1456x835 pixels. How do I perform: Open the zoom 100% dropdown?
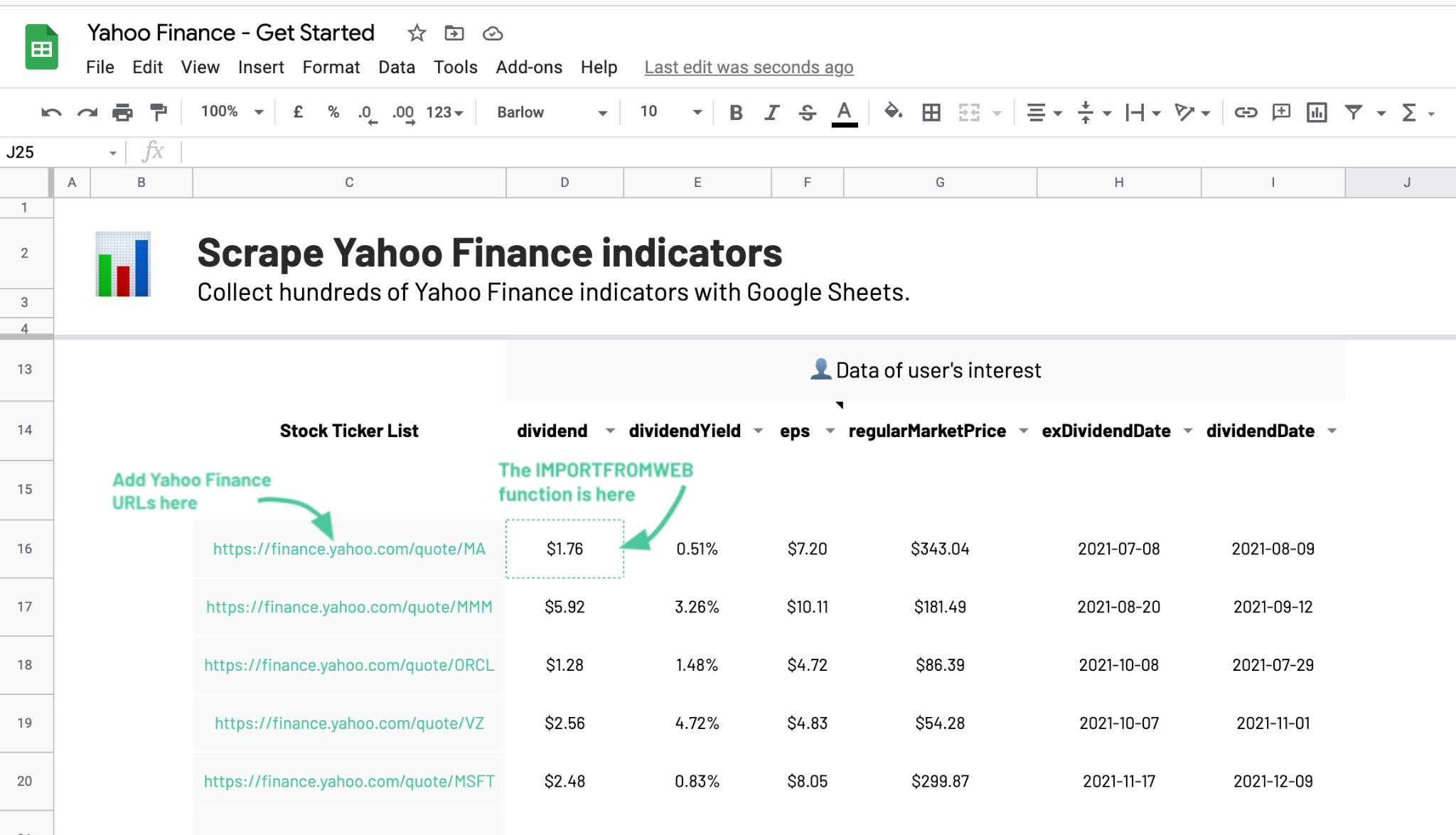click(x=232, y=112)
